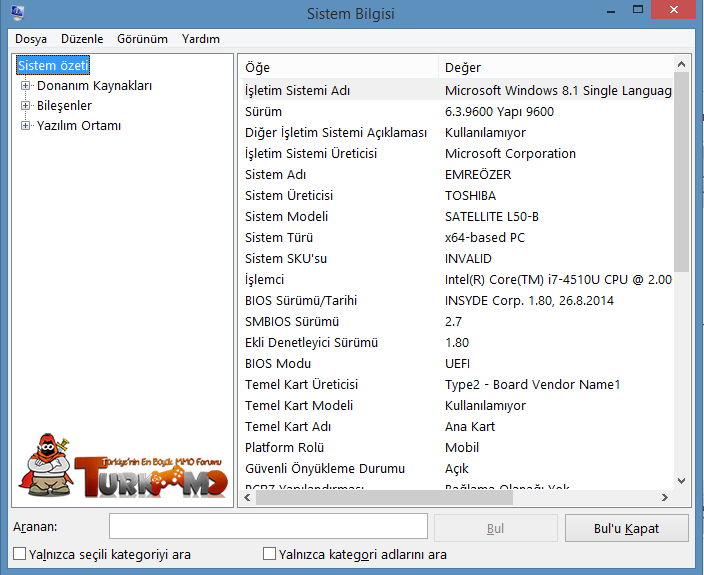Image resolution: width=704 pixels, height=575 pixels.
Task: Click the value UEFI
Action: tap(457, 364)
